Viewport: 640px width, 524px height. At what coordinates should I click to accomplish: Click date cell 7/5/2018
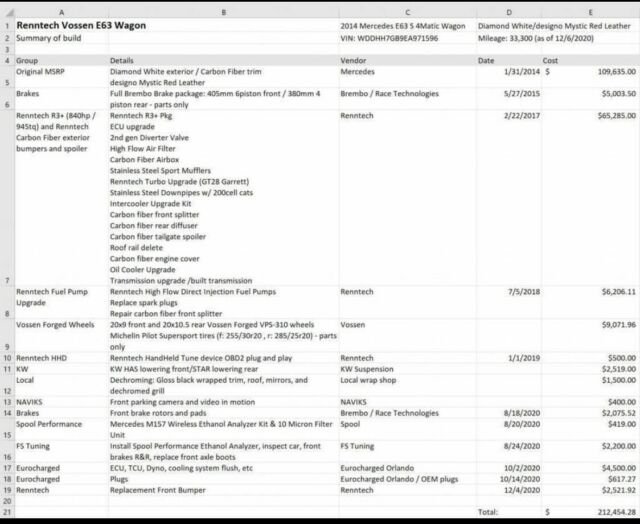[509, 302]
